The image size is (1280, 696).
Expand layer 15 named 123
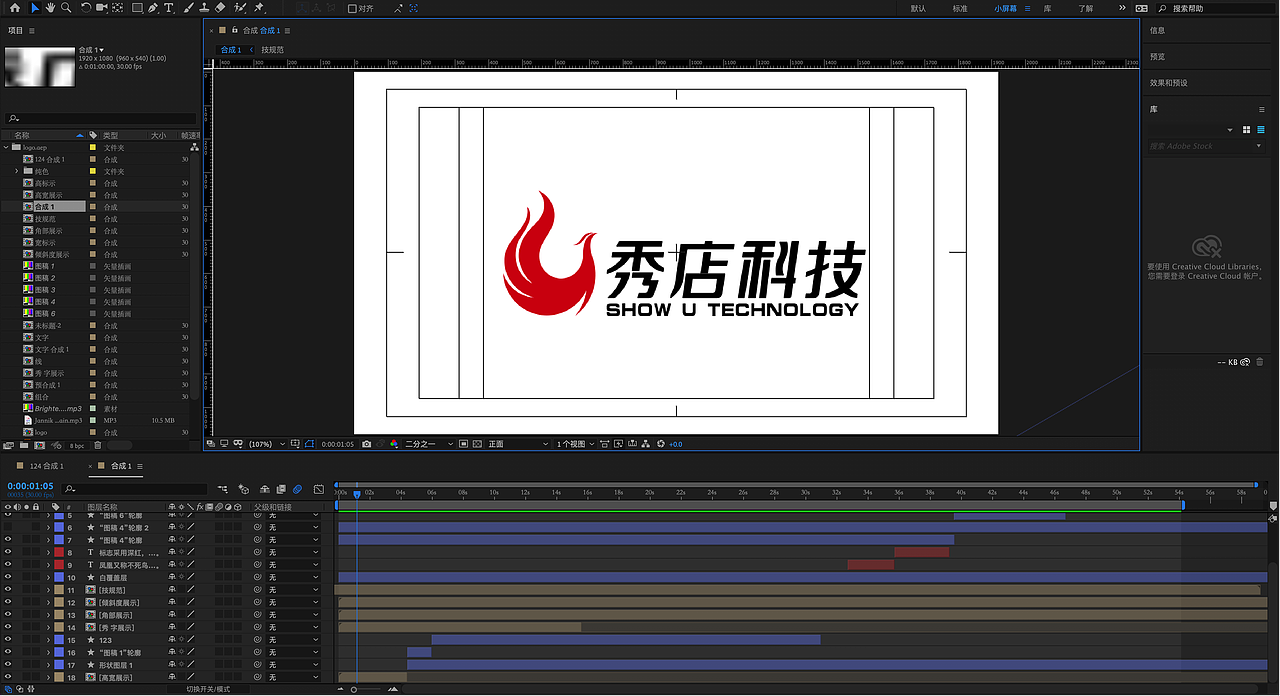(46, 638)
